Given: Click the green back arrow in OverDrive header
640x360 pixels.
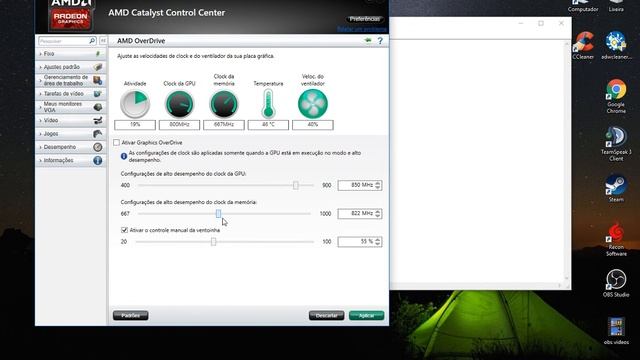Looking at the screenshot, I should (368, 40).
